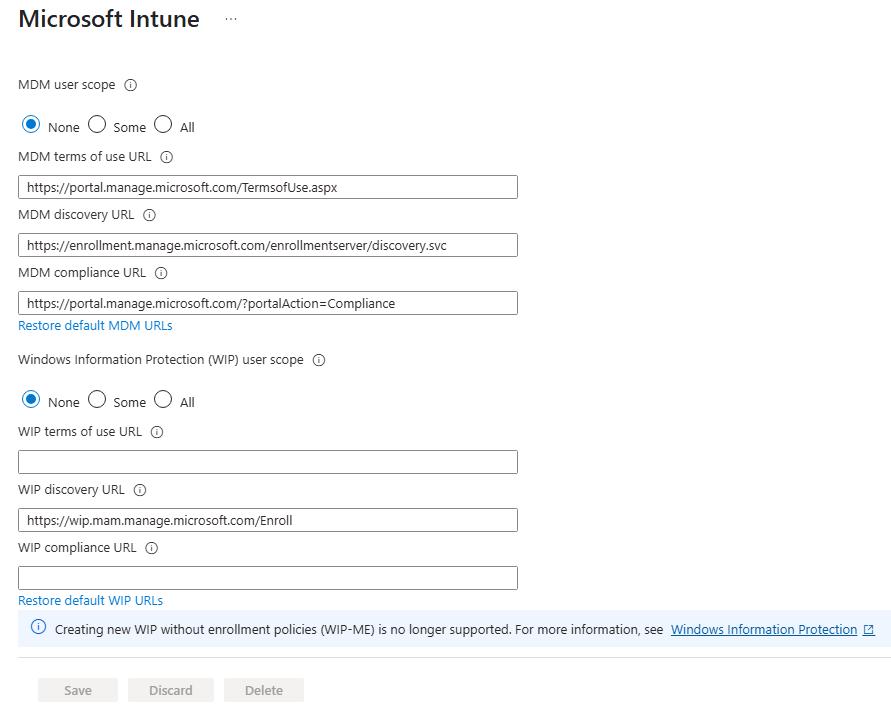Click the Save button
This screenshot has height=721, width=891.
(78, 690)
